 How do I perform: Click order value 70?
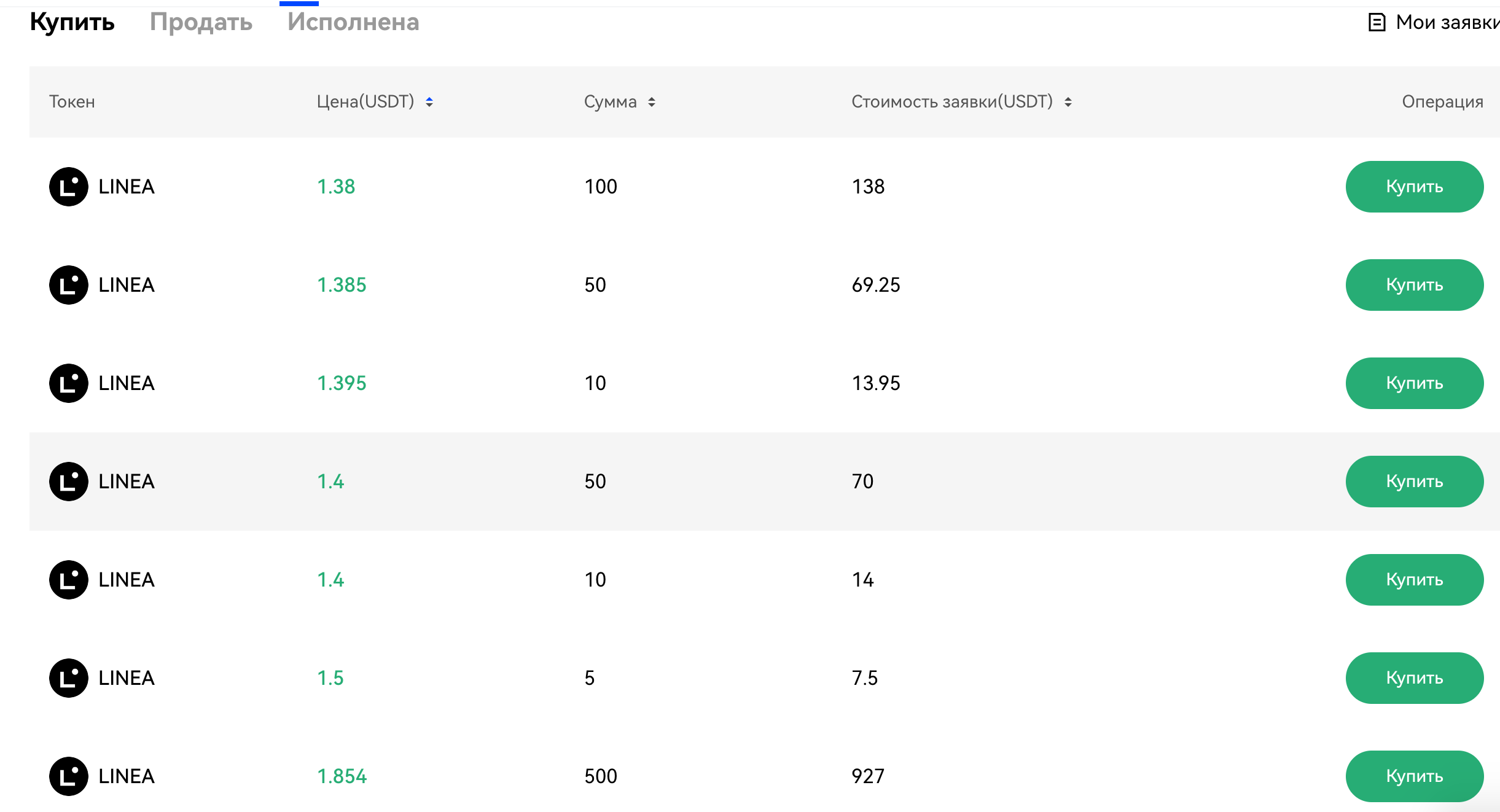[862, 482]
